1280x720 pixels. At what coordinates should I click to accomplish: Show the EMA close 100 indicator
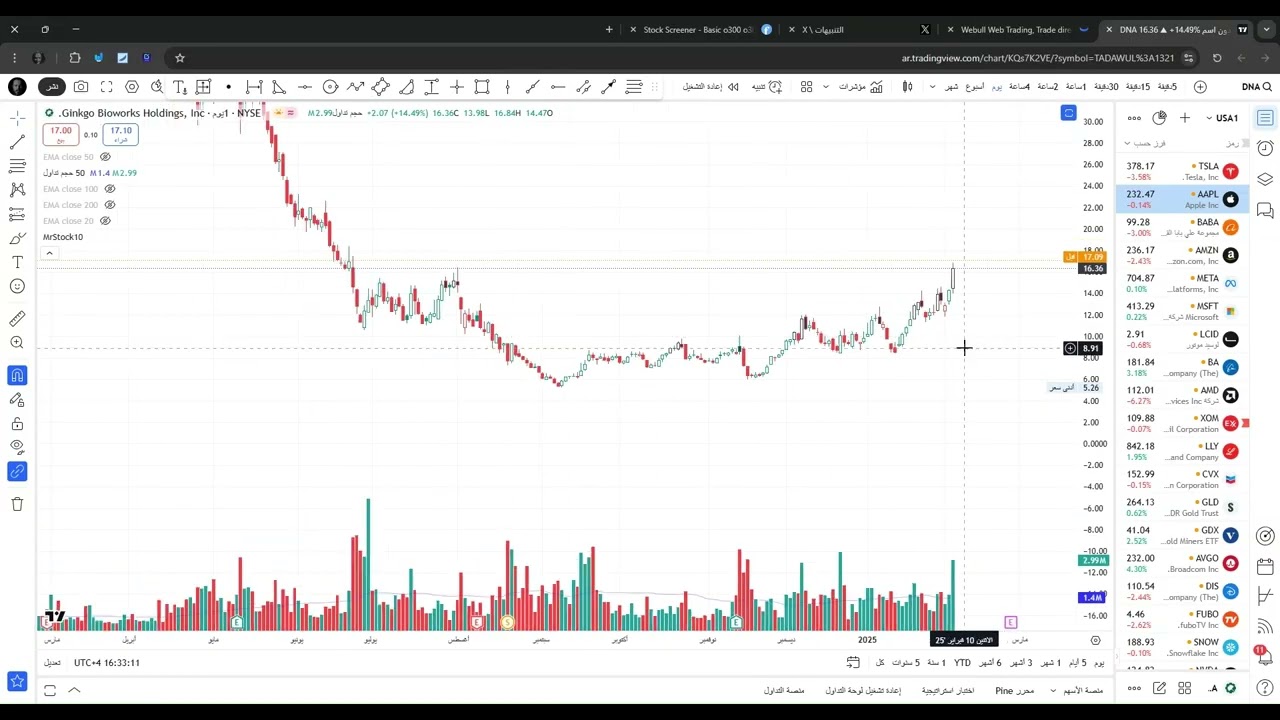[110, 189]
